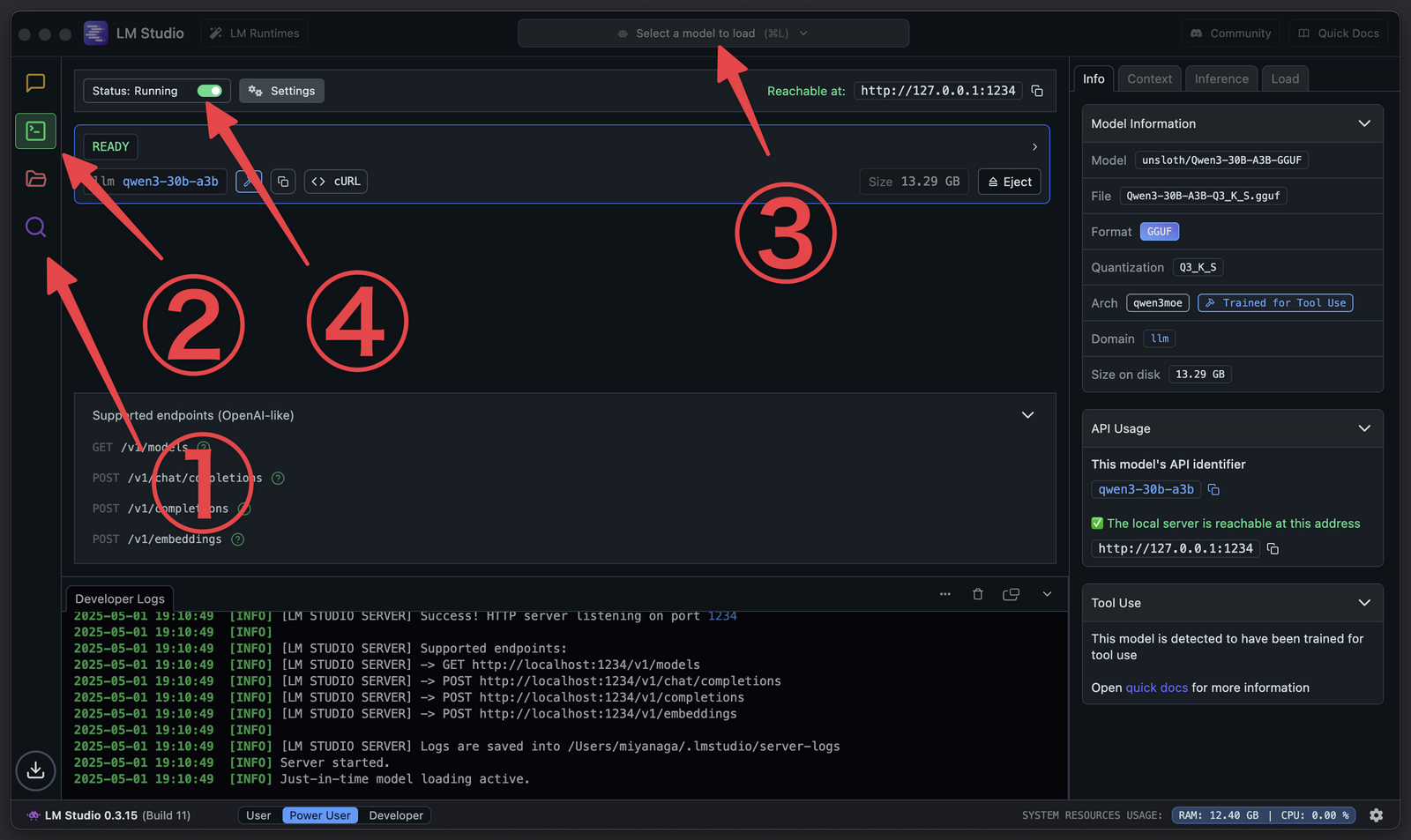The image size is (1411, 840).
Task: Select User mode in status bar
Action: pos(258,815)
